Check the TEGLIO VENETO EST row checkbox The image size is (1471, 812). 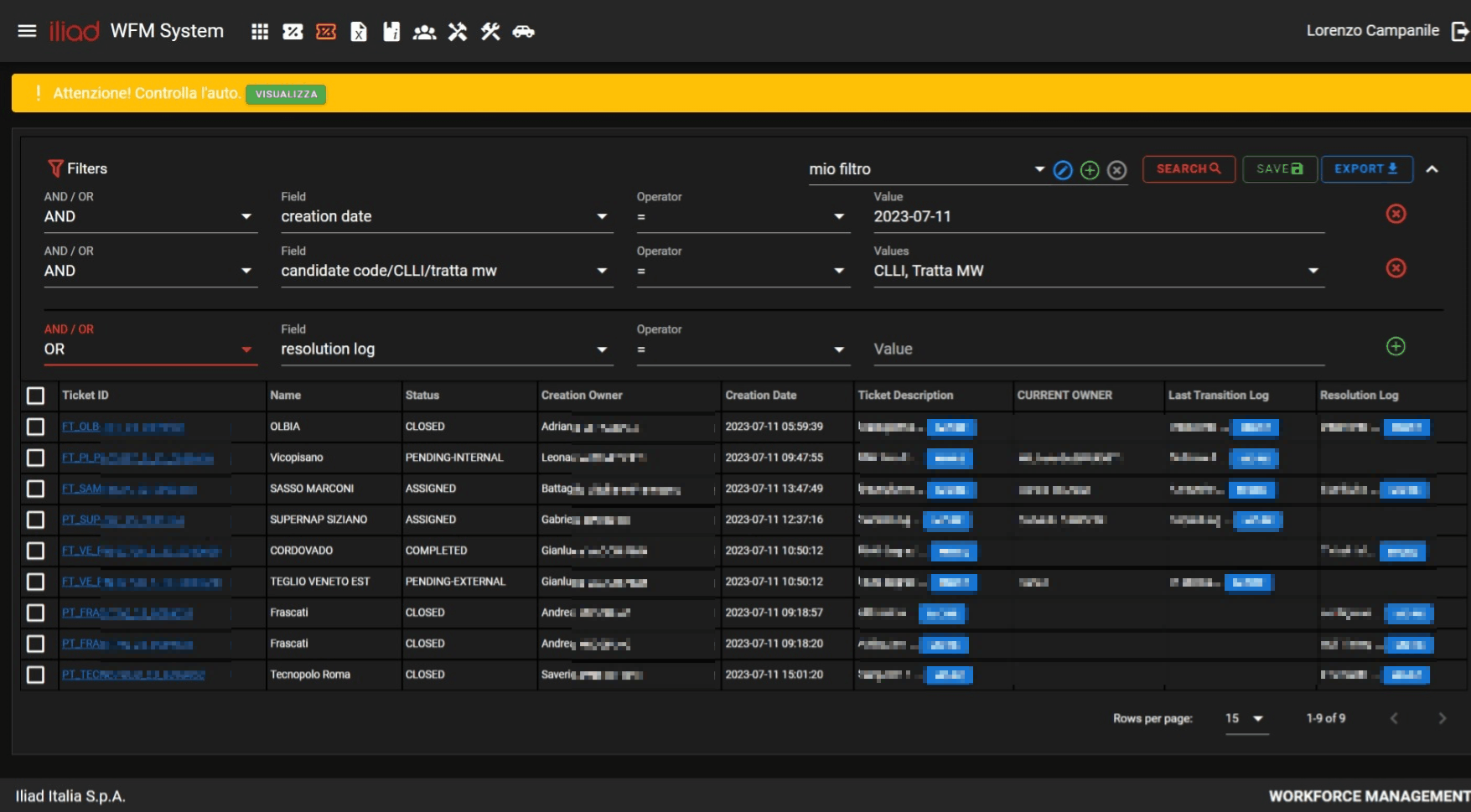pyautogui.click(x=35, y=582)
